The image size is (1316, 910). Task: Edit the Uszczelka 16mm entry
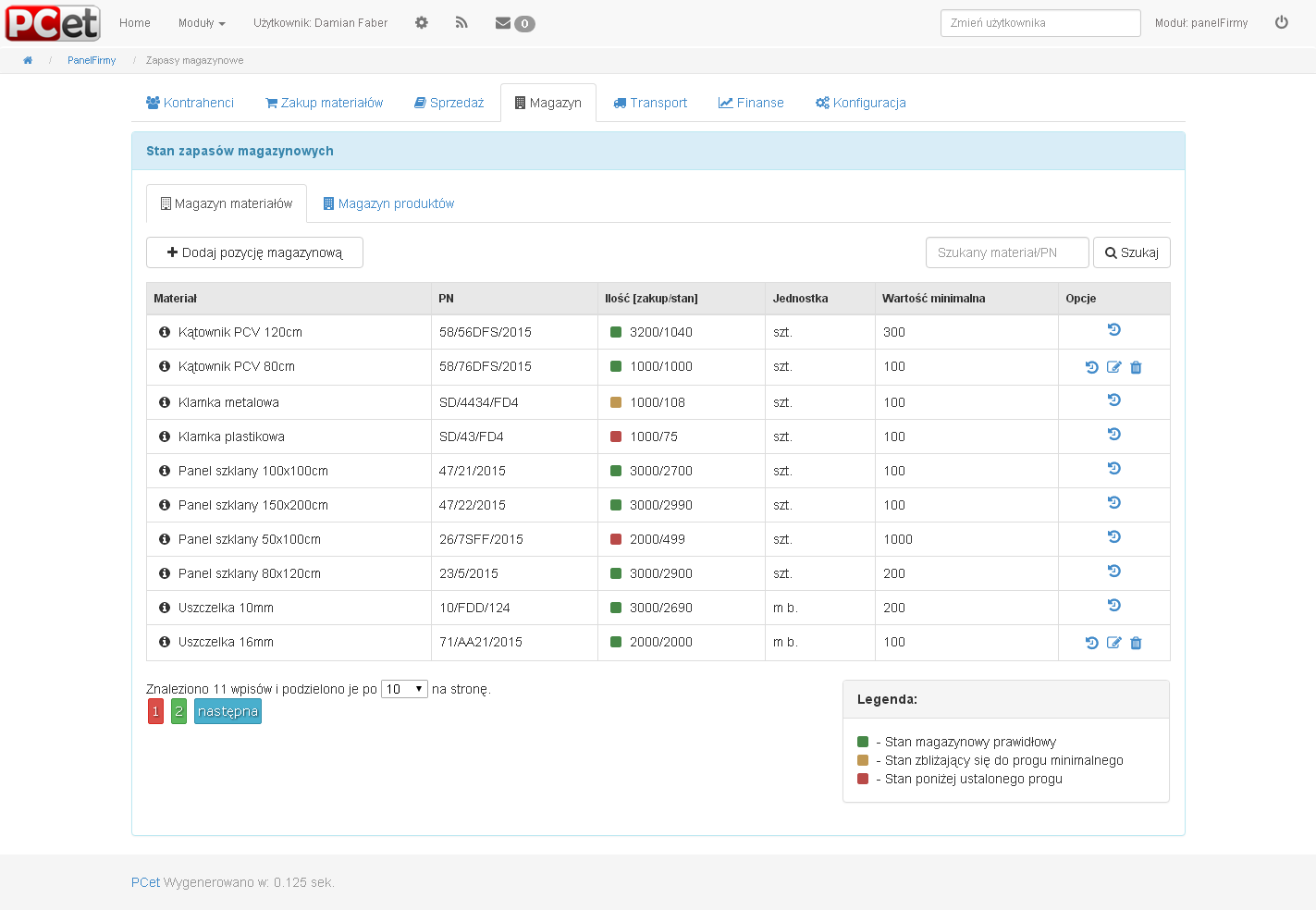(x=1114, y=643)
